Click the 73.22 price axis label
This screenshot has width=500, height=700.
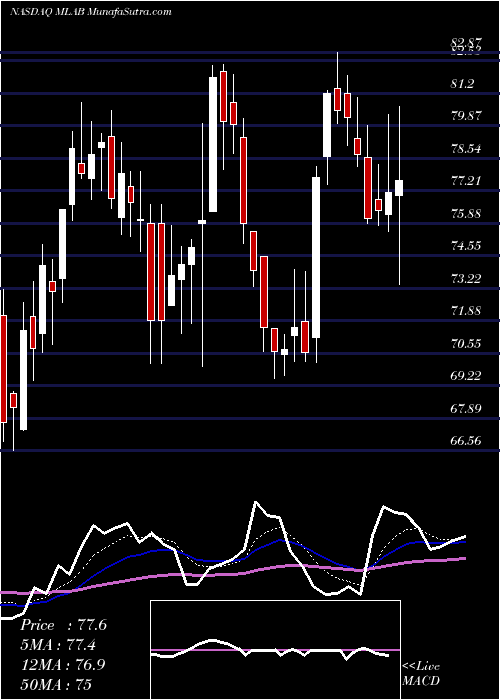click(467, 278)
